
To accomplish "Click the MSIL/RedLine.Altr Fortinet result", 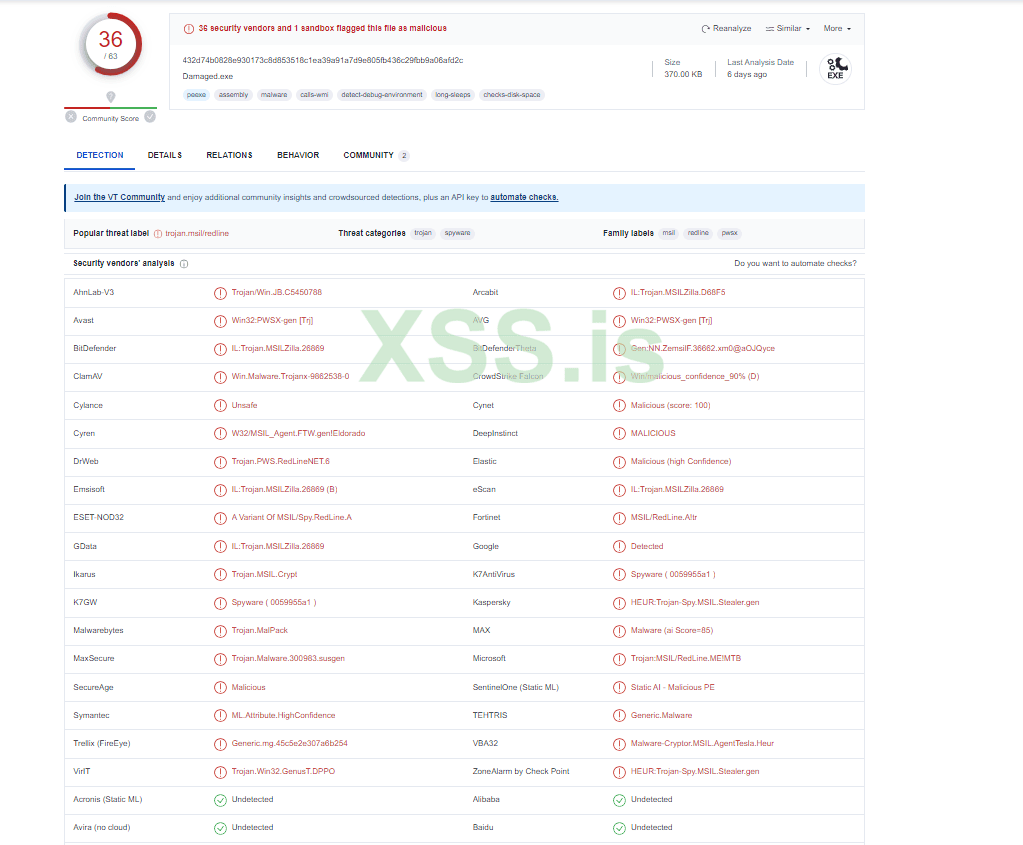I will (664, 517).
